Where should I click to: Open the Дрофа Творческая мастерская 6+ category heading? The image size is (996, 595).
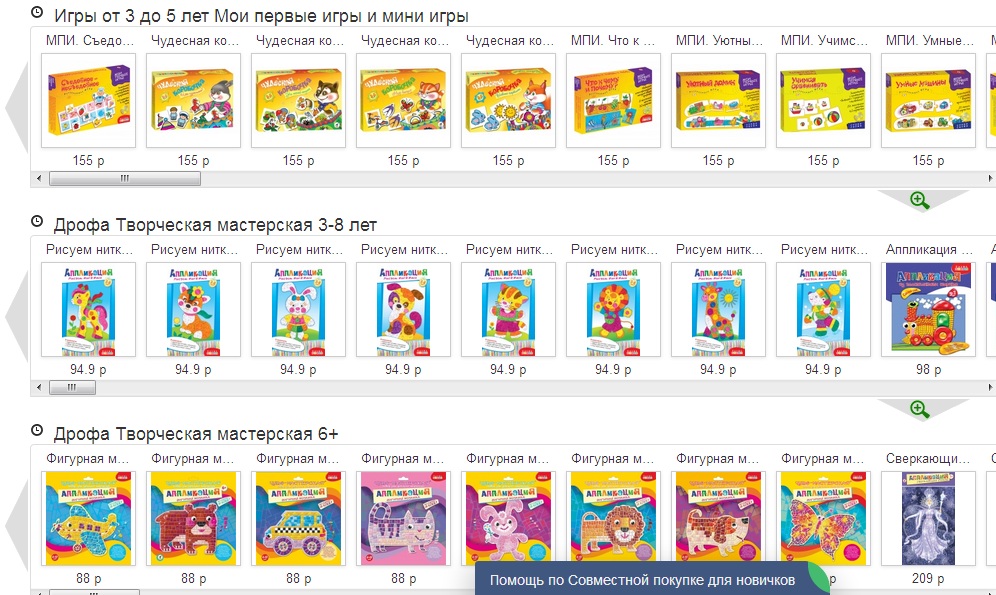click(x=196, y=434)
